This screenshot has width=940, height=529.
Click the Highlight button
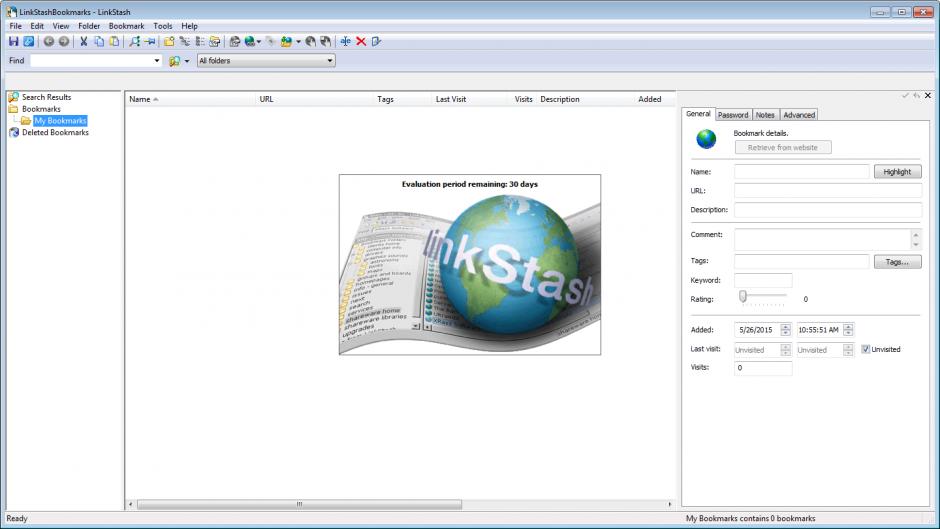[x=897, y=172]
